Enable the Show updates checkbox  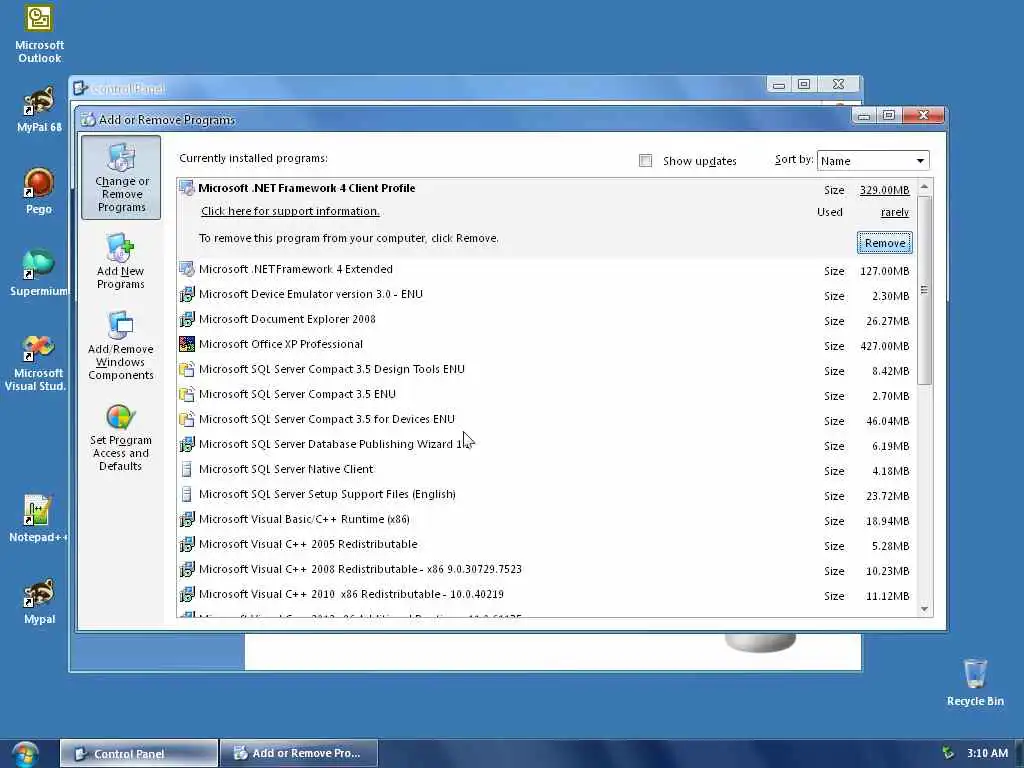click(x=645, y=161)
